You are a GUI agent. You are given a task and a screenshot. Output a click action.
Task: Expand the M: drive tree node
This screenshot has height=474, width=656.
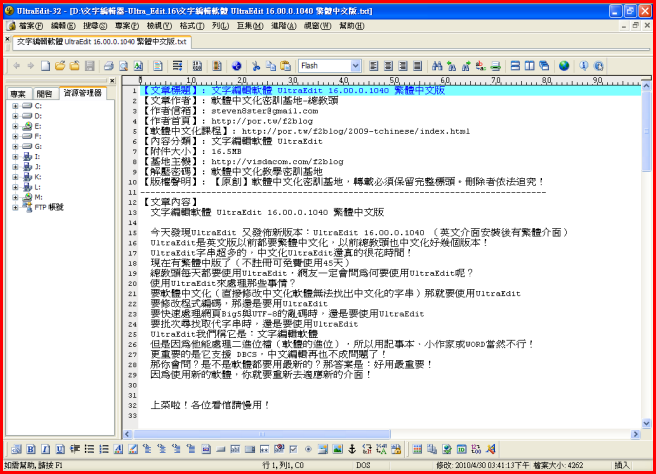click(x=15, y=197)
